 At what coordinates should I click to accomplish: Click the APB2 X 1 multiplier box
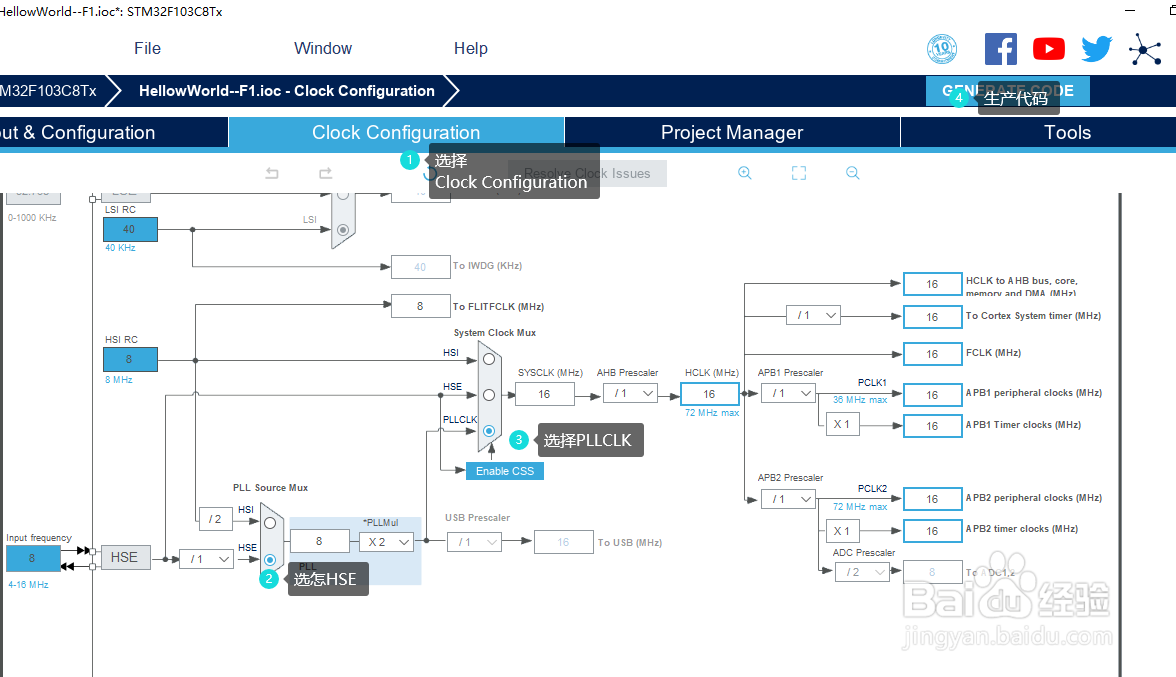(x=842, y=531)
